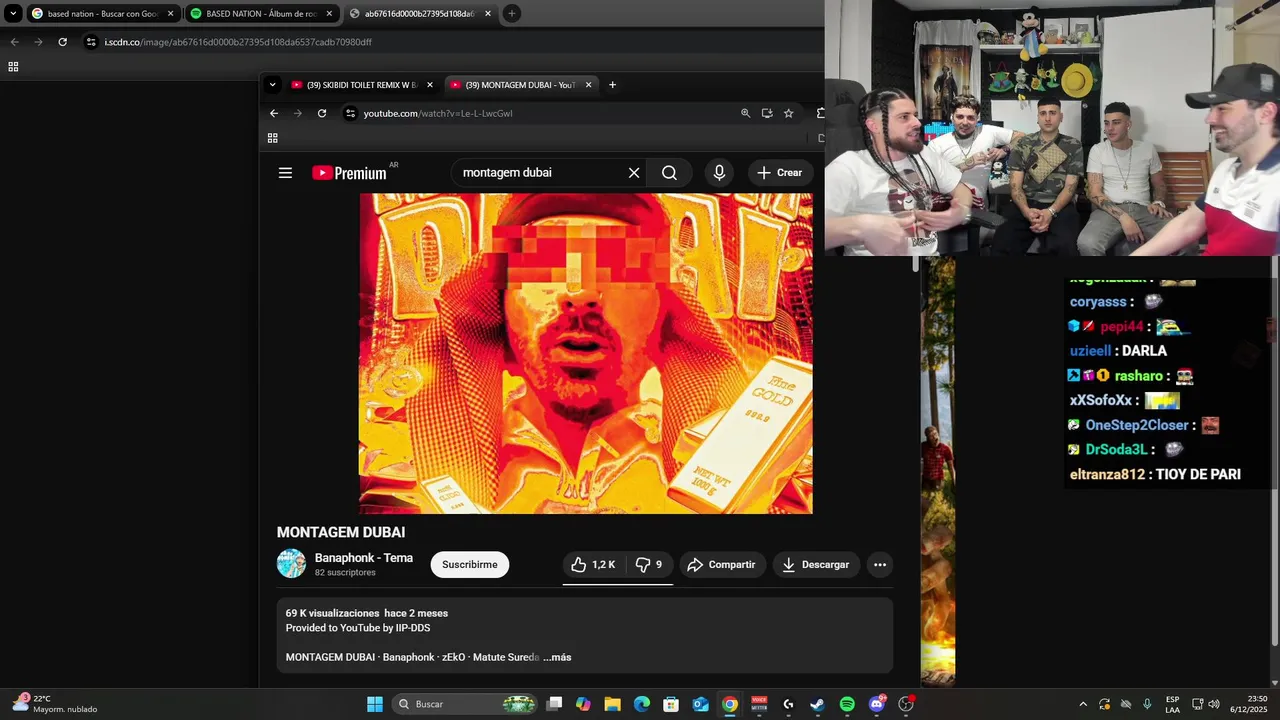Screen dimensions: 1280x720
Task: Expand the description with '...más'
Action: [x=557, y=657]
